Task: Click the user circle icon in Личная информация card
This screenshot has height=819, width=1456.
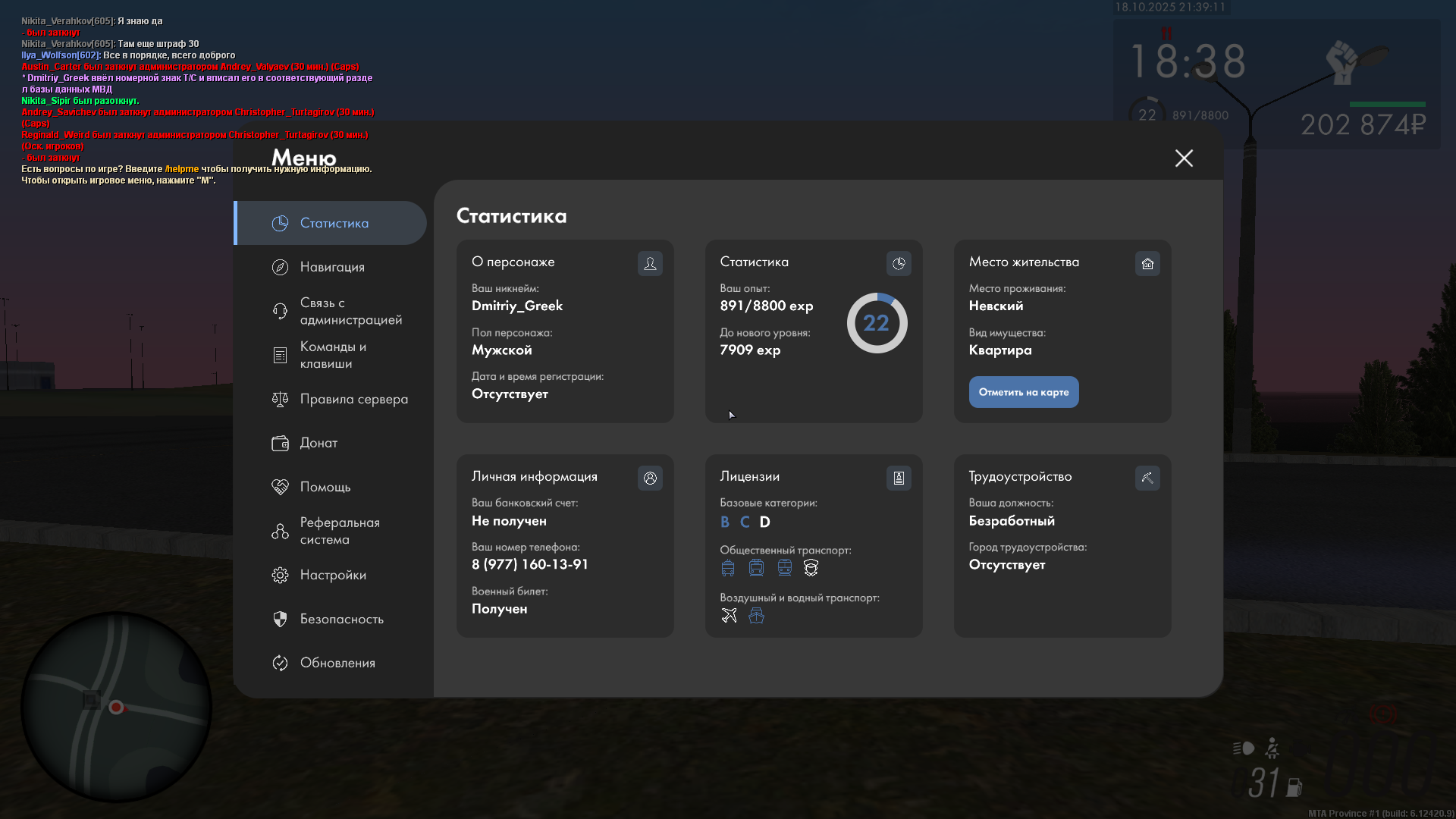Action: tap(650, 478)
